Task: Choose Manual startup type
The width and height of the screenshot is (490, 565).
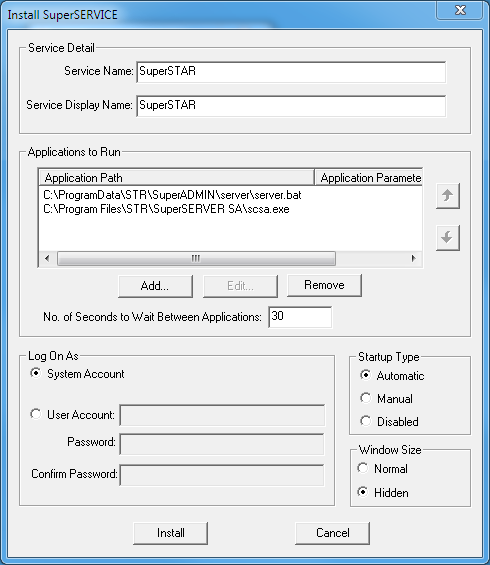Action: [x=365, y=398]
